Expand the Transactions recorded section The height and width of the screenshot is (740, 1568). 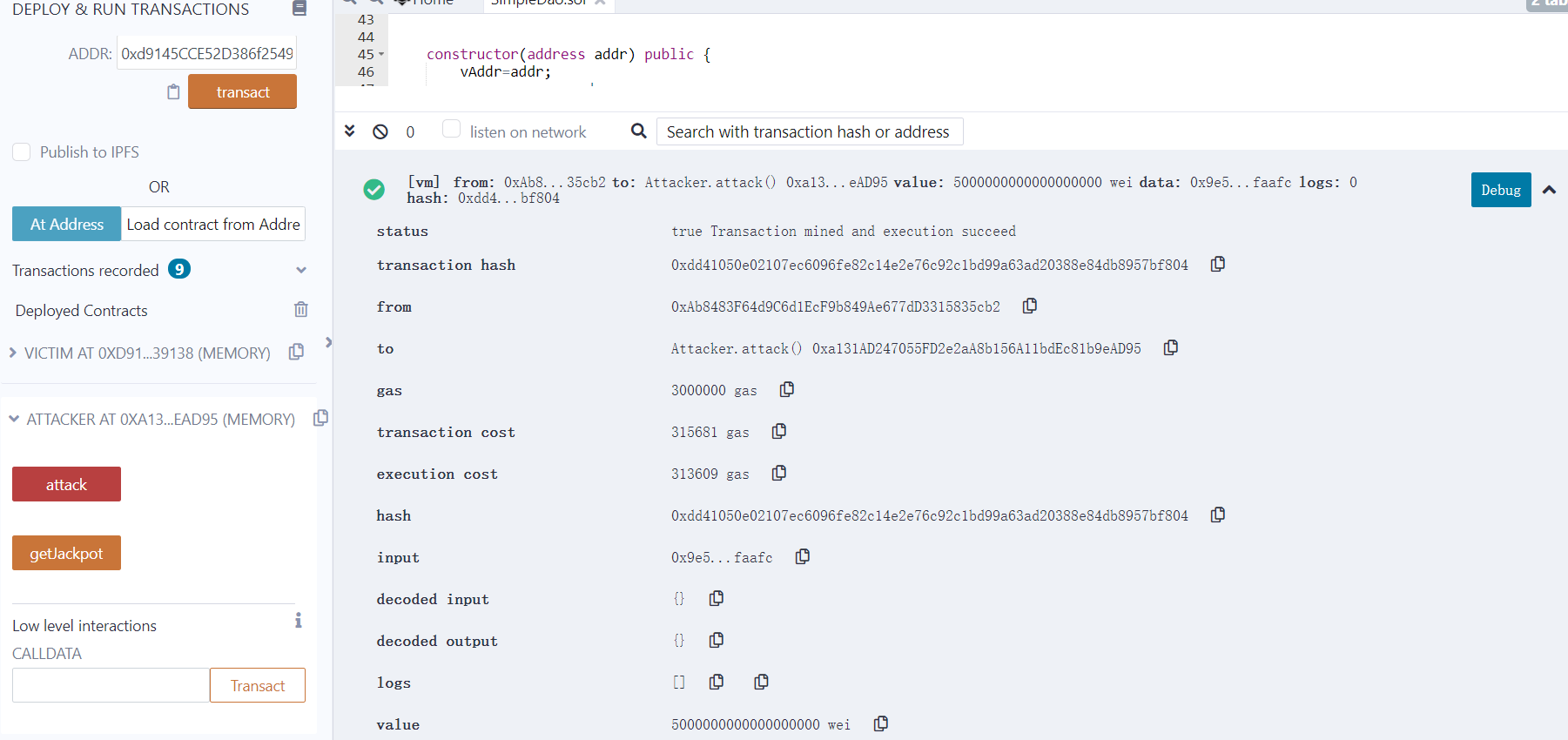(300, 270)
